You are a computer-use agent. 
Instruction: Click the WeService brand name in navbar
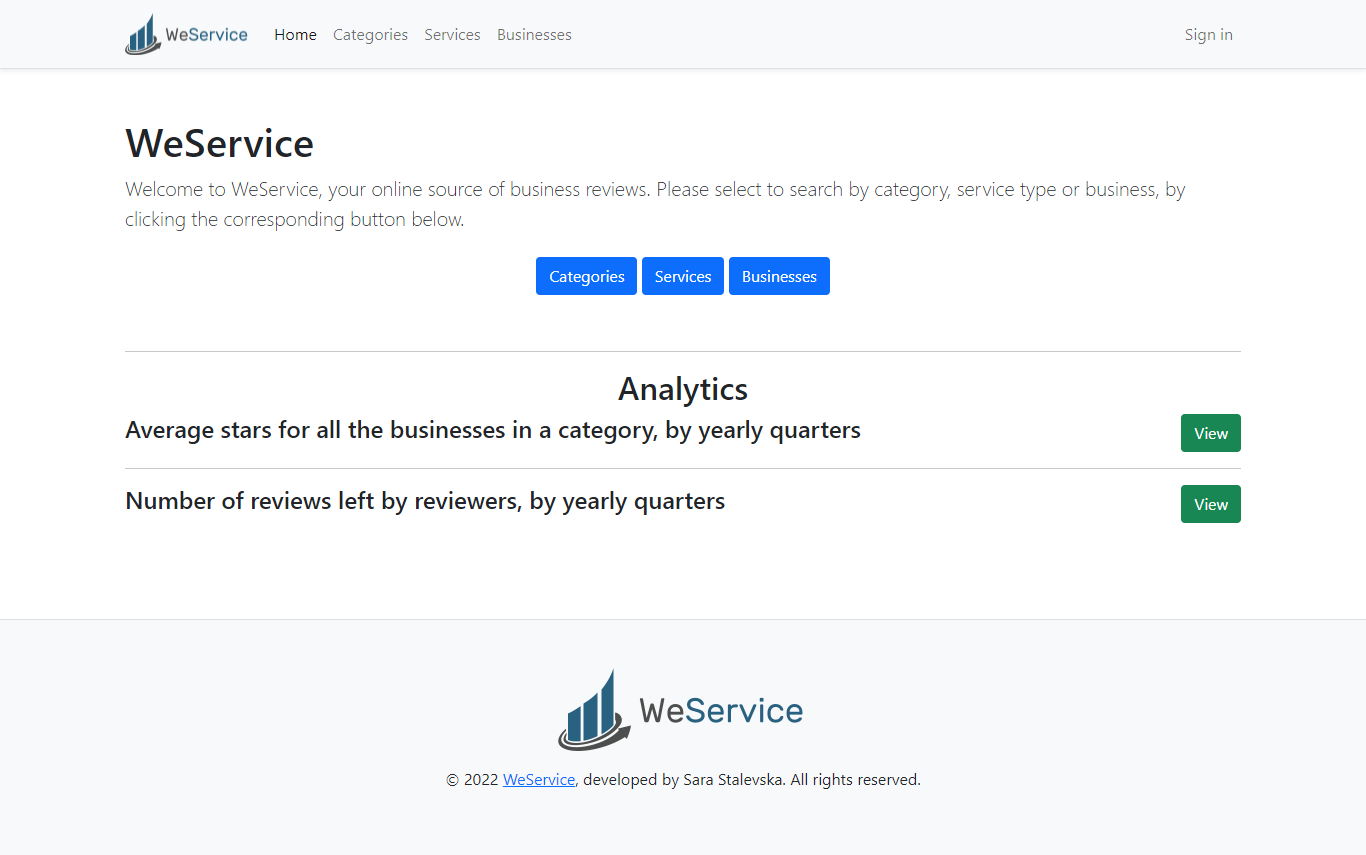(207, 35)
